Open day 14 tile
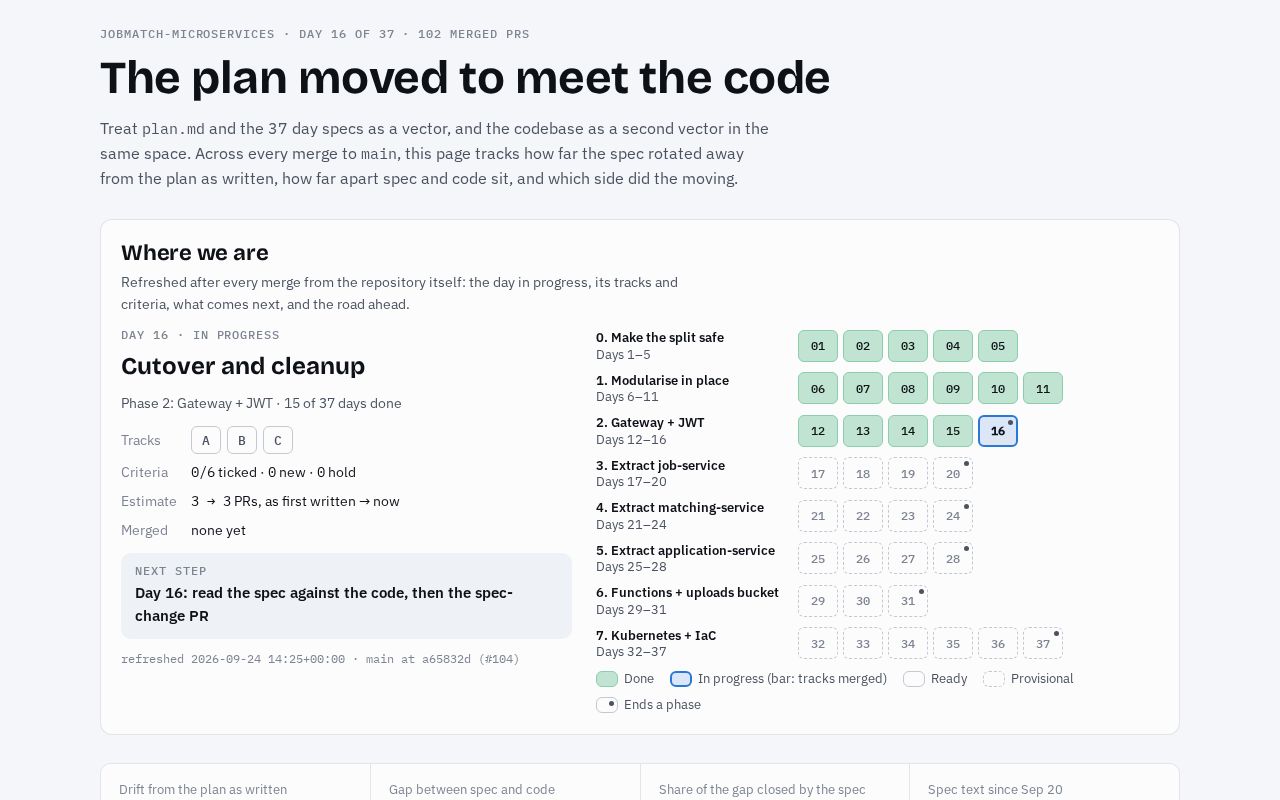 pyautogui.click(x=908, y=431)
